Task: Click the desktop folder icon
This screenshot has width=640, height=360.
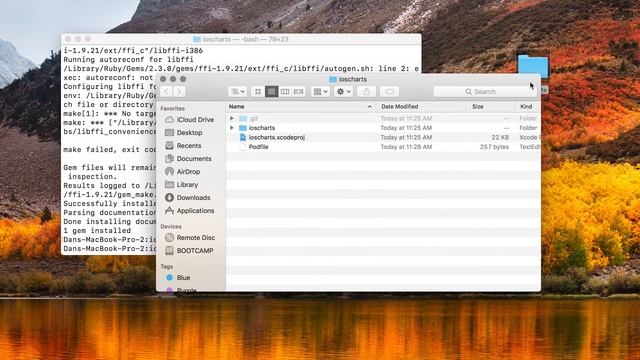Action: [x=533, y=66]
